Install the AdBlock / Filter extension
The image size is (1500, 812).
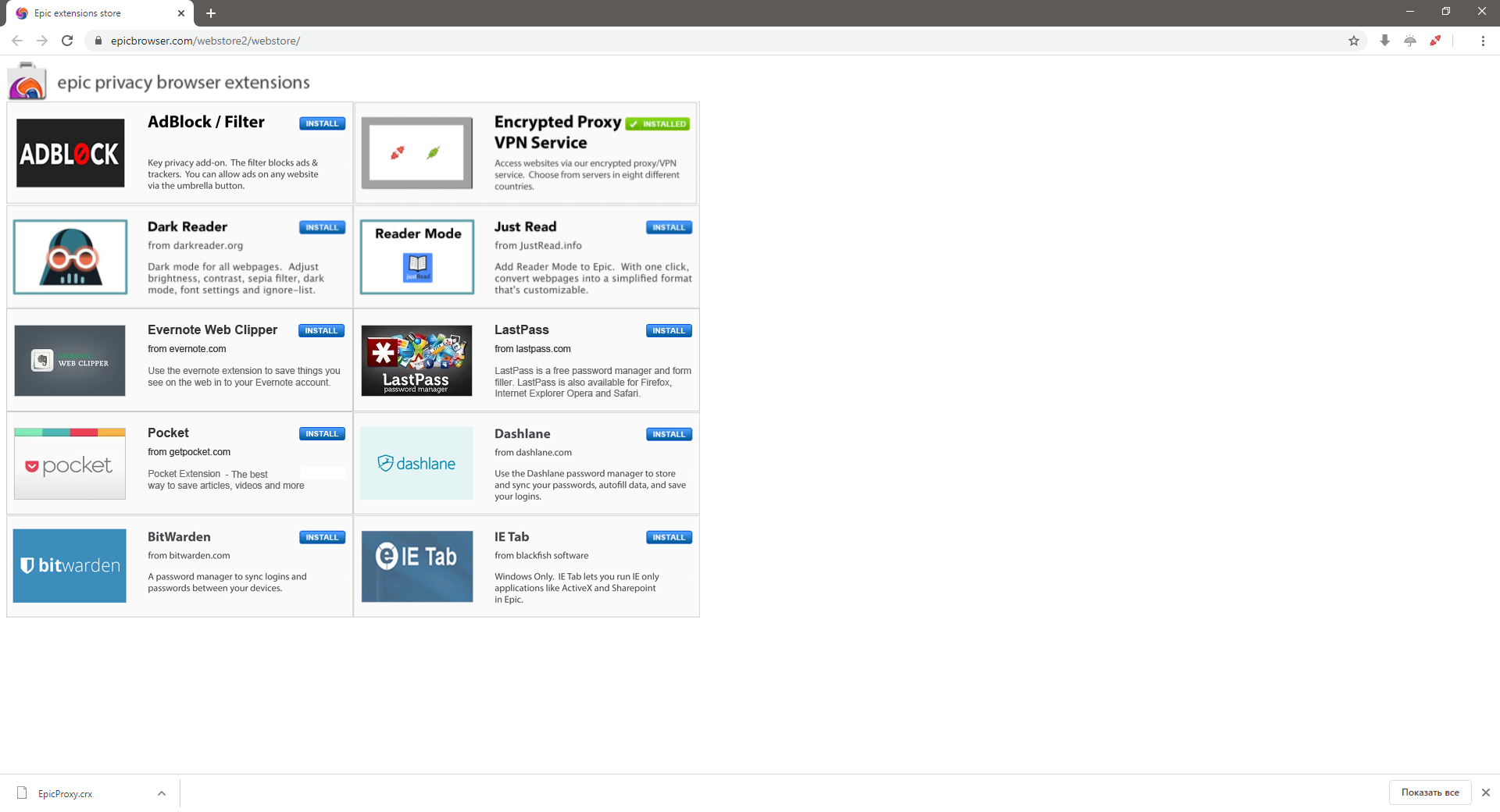(x=322, y=123)
